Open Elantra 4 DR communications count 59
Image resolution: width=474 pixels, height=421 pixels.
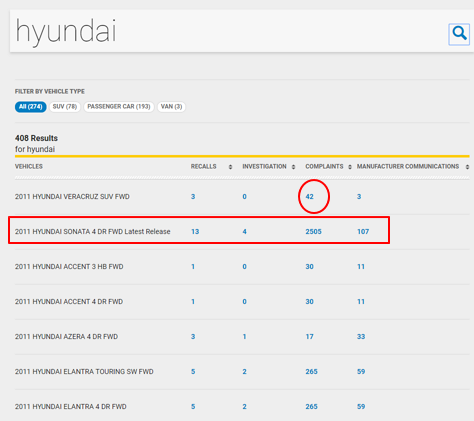[361, 407]
